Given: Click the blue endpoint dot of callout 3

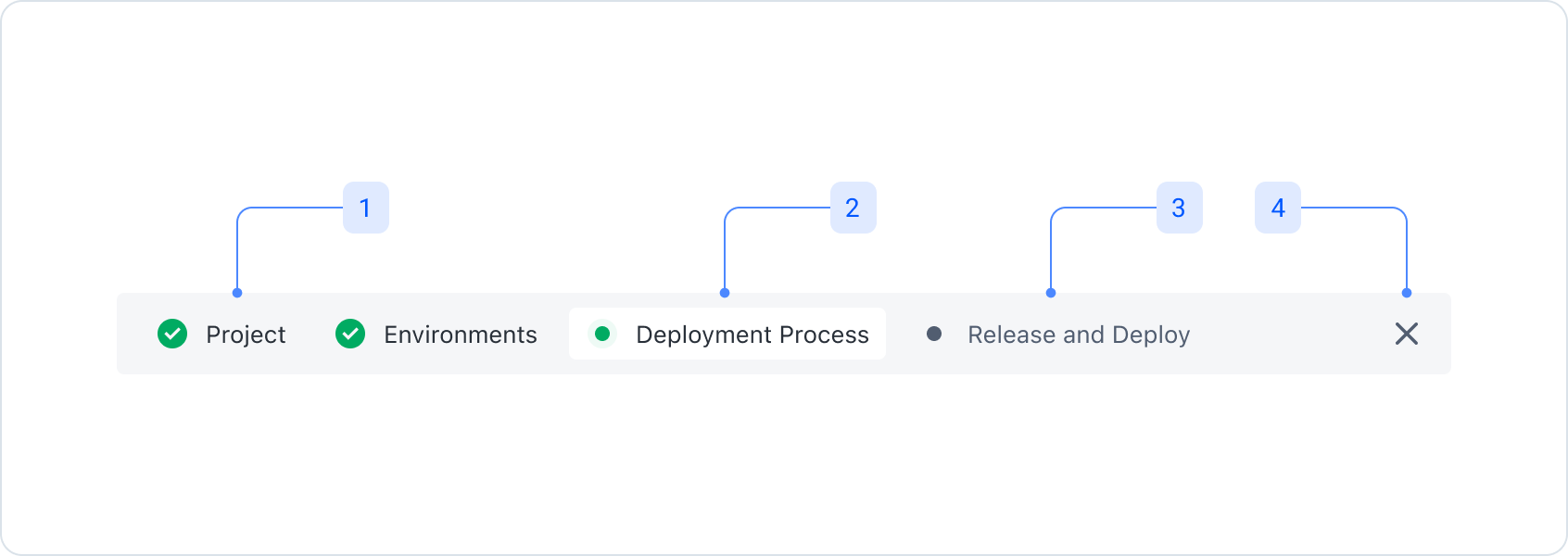Looking at the screenshot, I should point(1051,293).
